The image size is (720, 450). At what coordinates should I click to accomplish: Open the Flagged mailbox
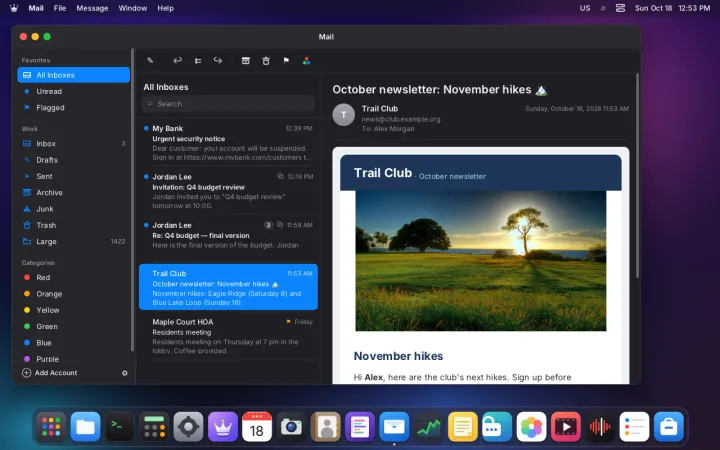point(73,107)
